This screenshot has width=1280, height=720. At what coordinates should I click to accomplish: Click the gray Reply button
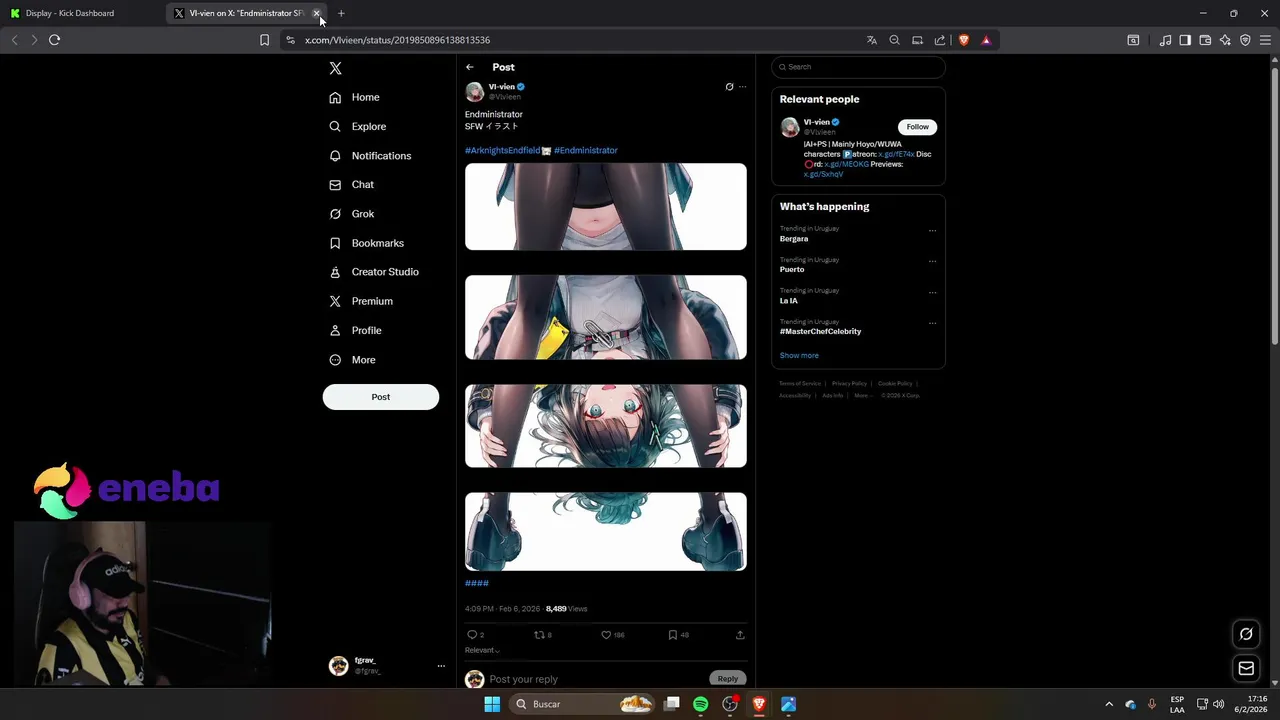(727, 679)
